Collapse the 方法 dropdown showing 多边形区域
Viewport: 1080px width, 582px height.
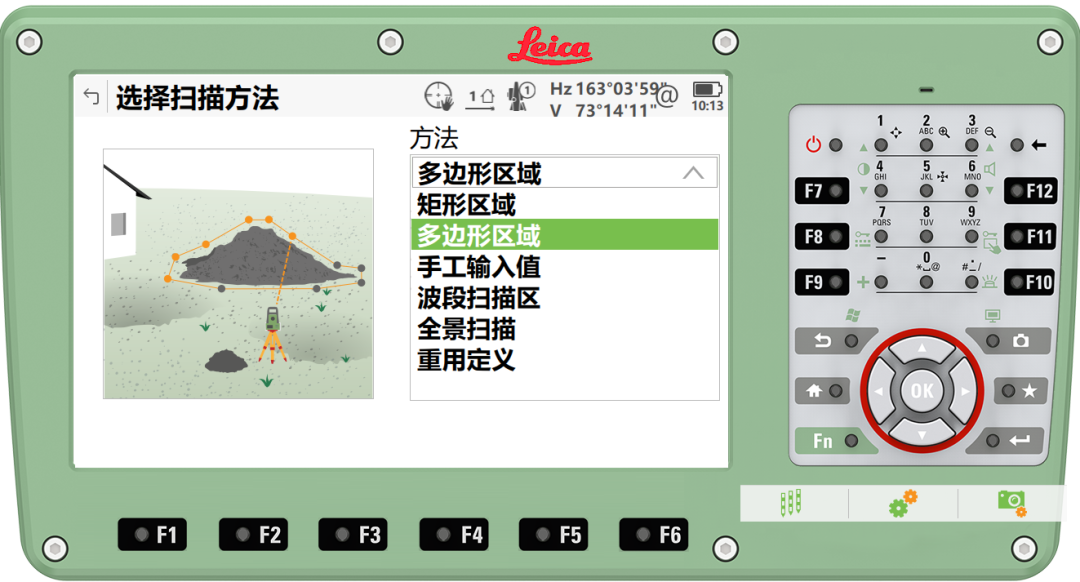pyautogui.click(x=564, y=173)
